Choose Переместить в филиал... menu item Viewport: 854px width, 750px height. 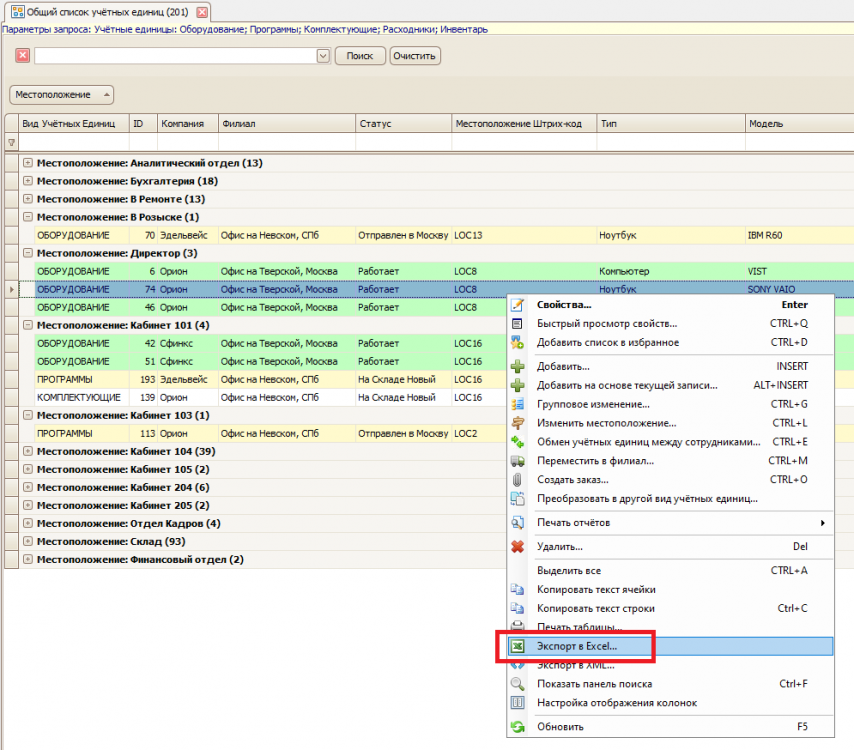670,461
